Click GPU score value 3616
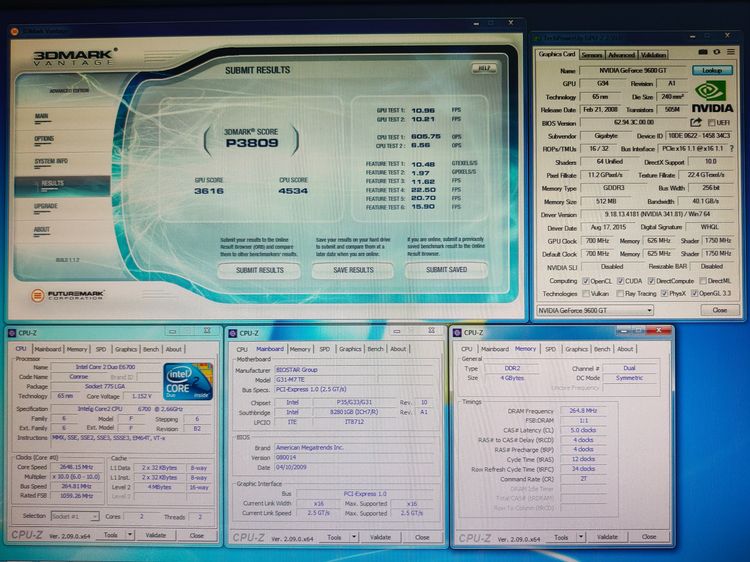 (209, 191)
